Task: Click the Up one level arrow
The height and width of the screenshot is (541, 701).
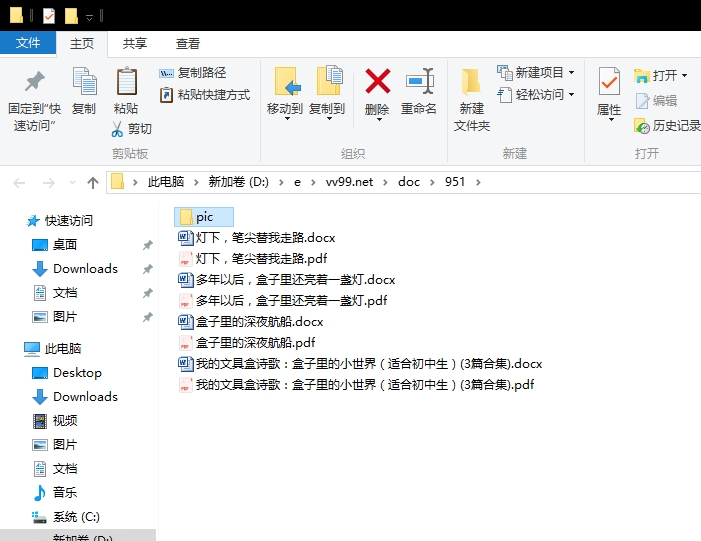Action: pyautogui.click(x=93, y=182)
